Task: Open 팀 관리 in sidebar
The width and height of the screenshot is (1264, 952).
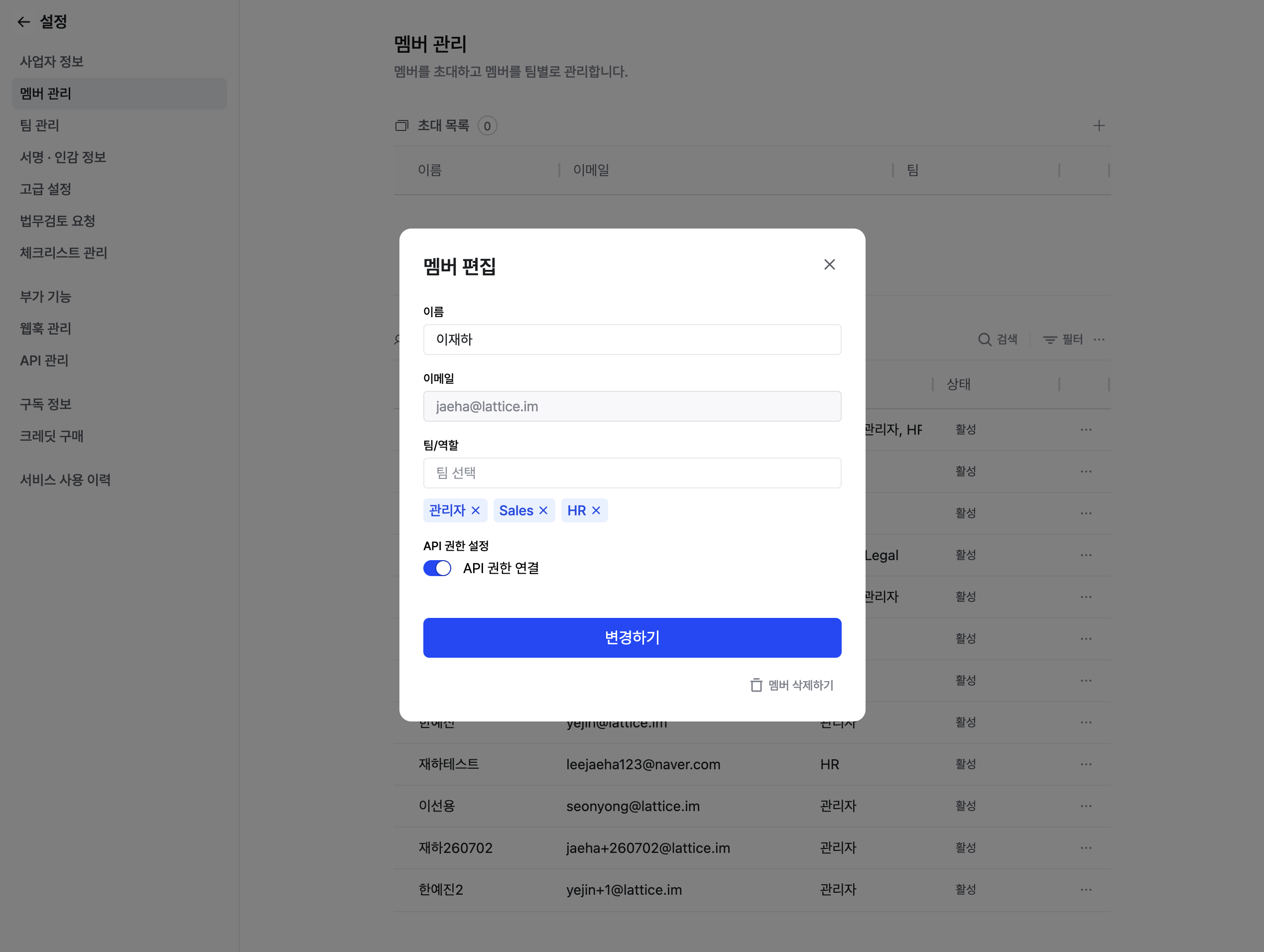Action: [39, 125]
